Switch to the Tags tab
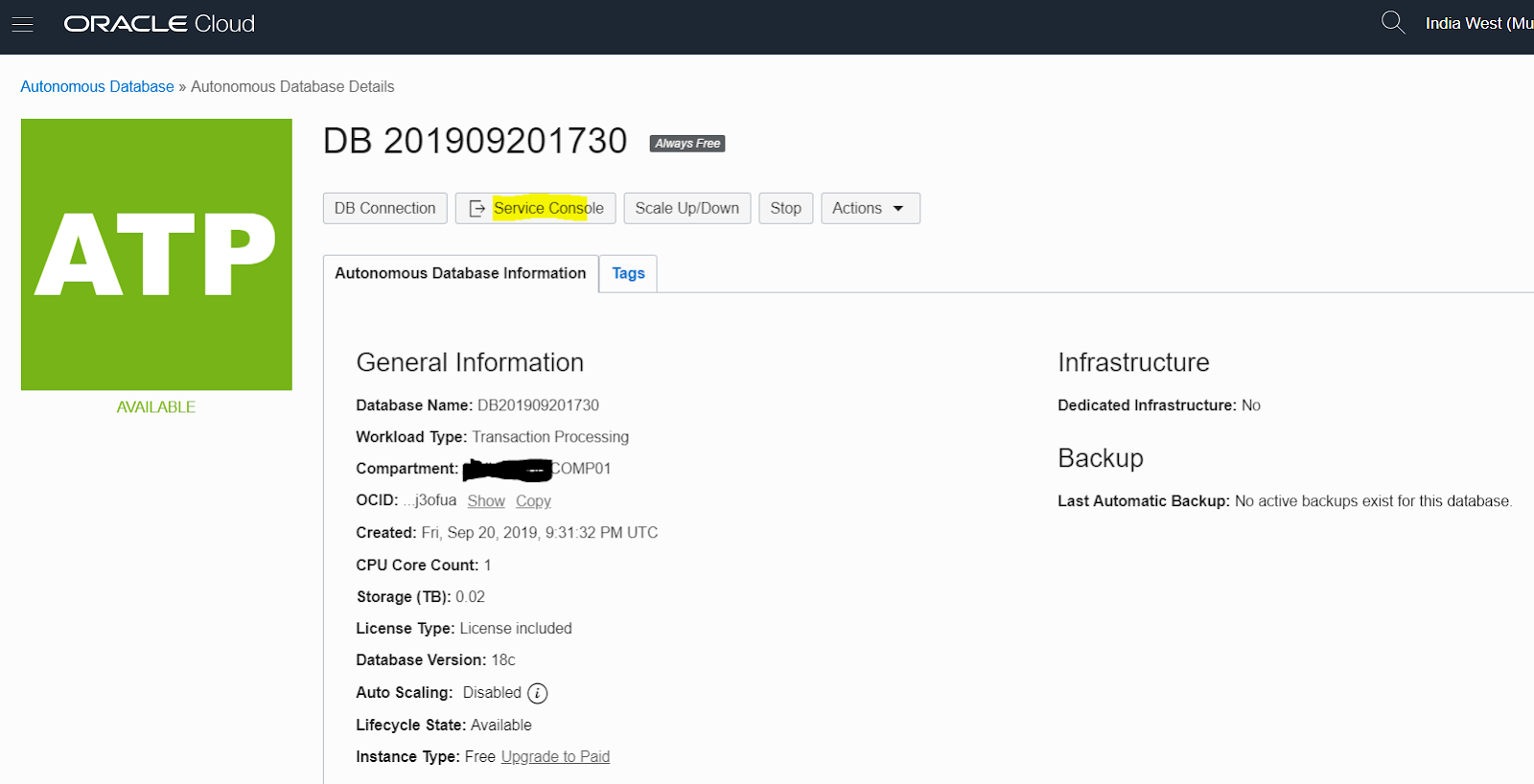The height and width of the screenshot is (784, 1534). click(628, 273)
